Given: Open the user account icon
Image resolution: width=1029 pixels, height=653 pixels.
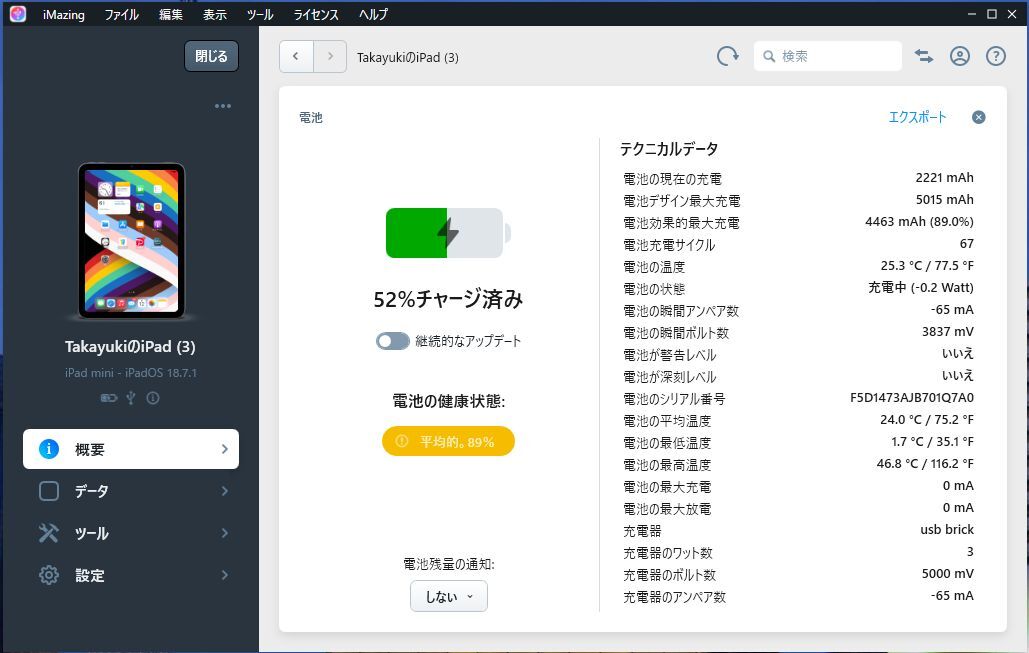Looking at the screenshot, I should (x=959, y=56).
